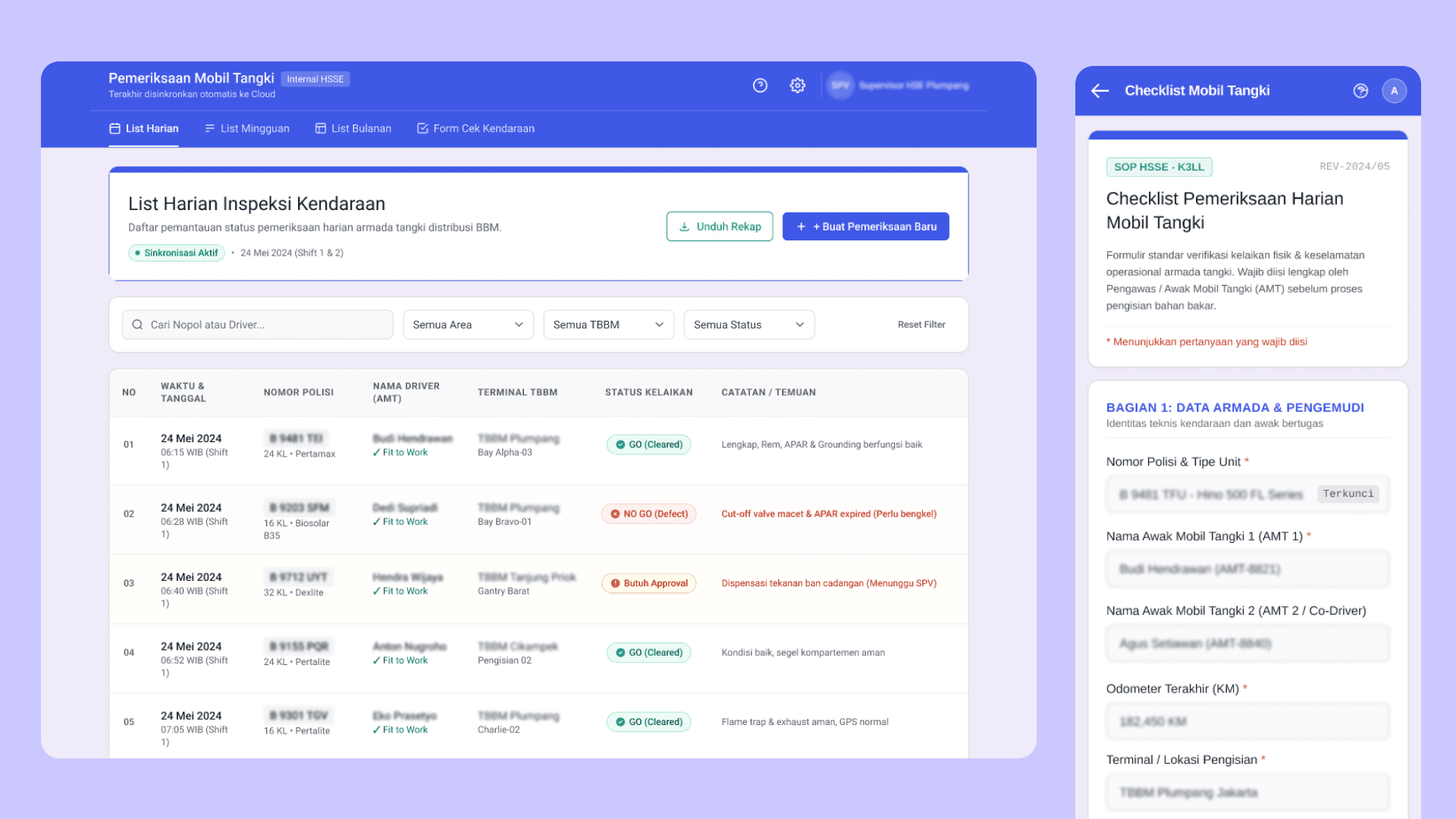Click the Unduh Rekap button
Screen dimensions: 1456x819
[x=720, y=227]
